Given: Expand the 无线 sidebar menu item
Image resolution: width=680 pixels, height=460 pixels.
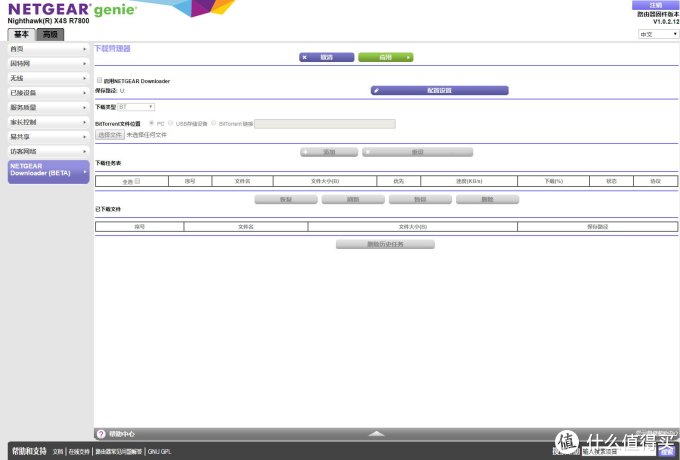Looking at the screenshot, I should [x=47, y=78].
